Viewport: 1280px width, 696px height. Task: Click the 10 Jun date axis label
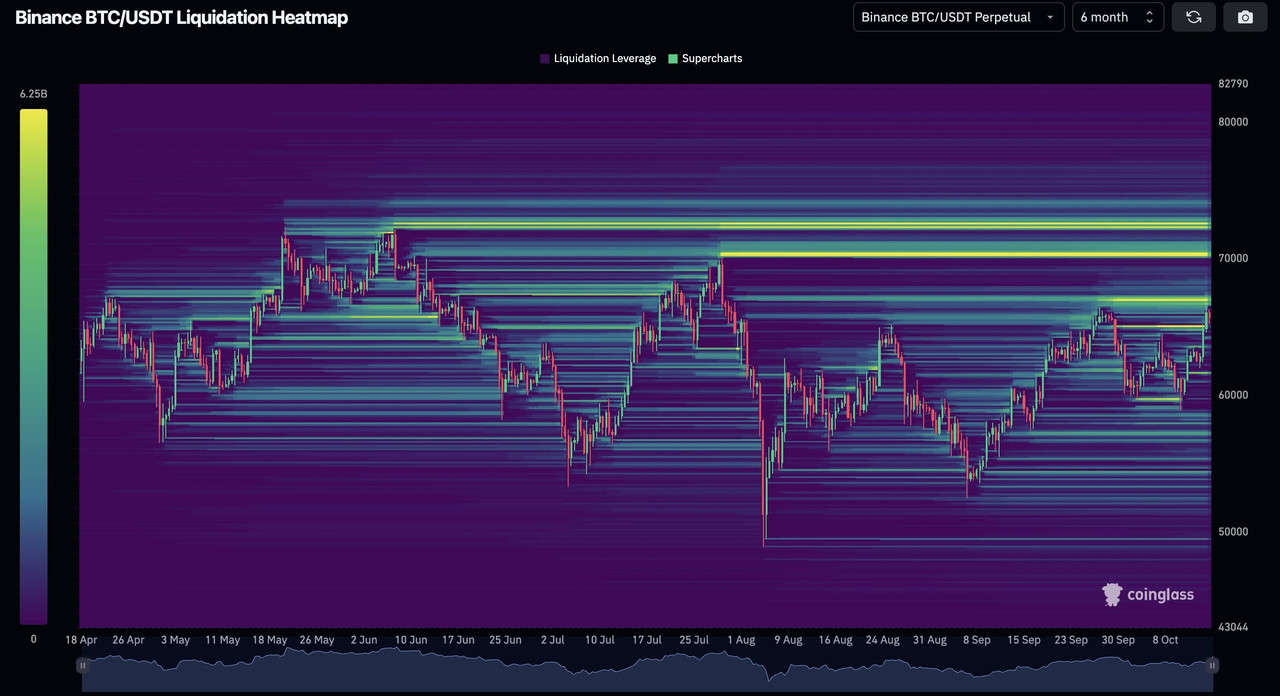click(x=411, y=640)
